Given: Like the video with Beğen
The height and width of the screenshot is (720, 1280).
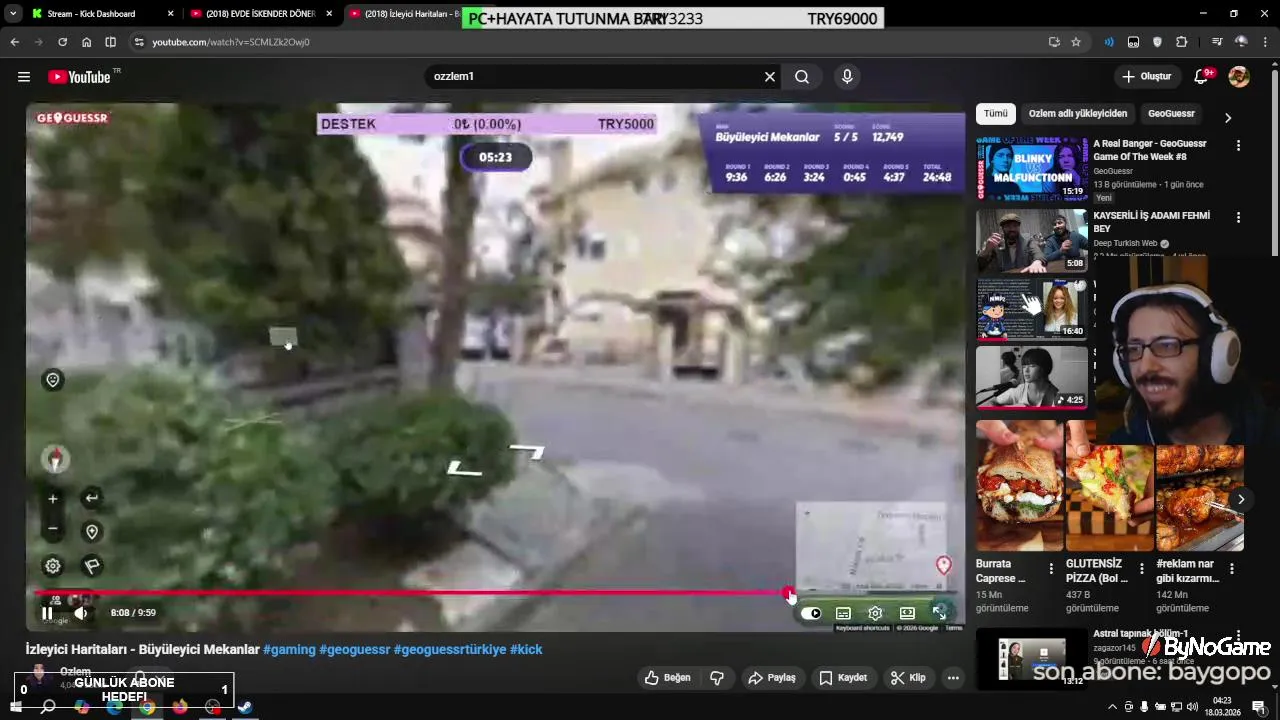Looking at the screenshot, I should pyautogui.click(x=667, y=678).
